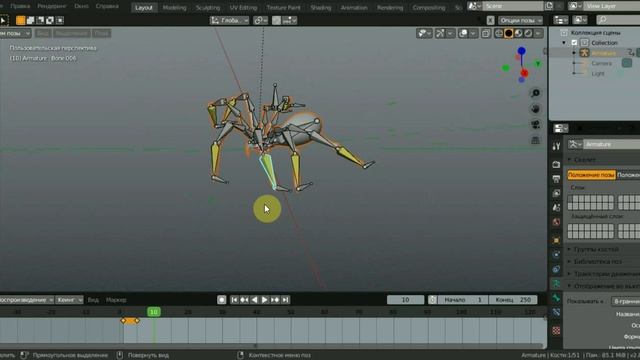This screenshot has width=640, height=360.
Task: Select Light in the outliner
Action: pos(598,74)
